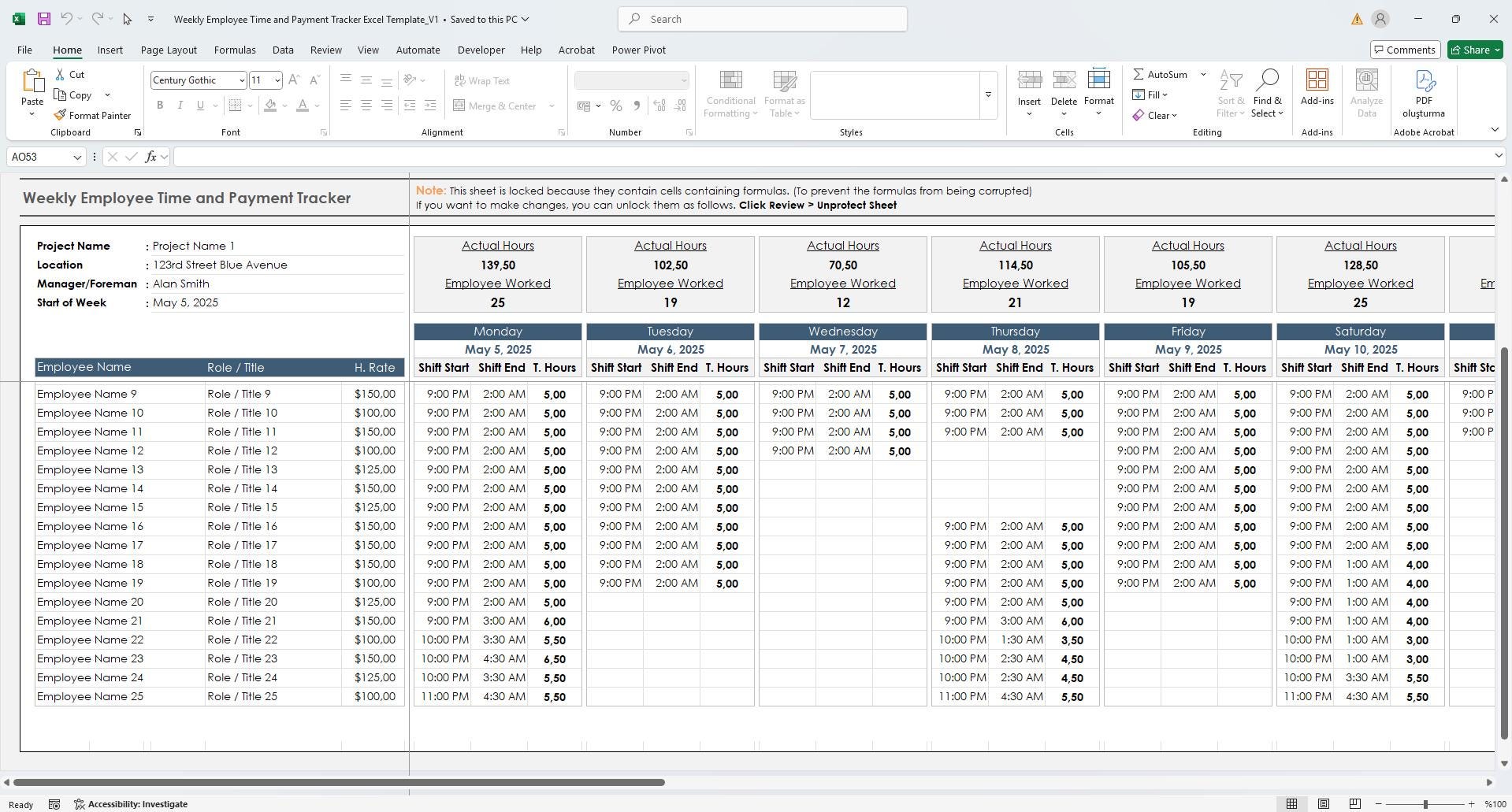Click the horizontal scrollbar thumb

click(x=339, y=782)
